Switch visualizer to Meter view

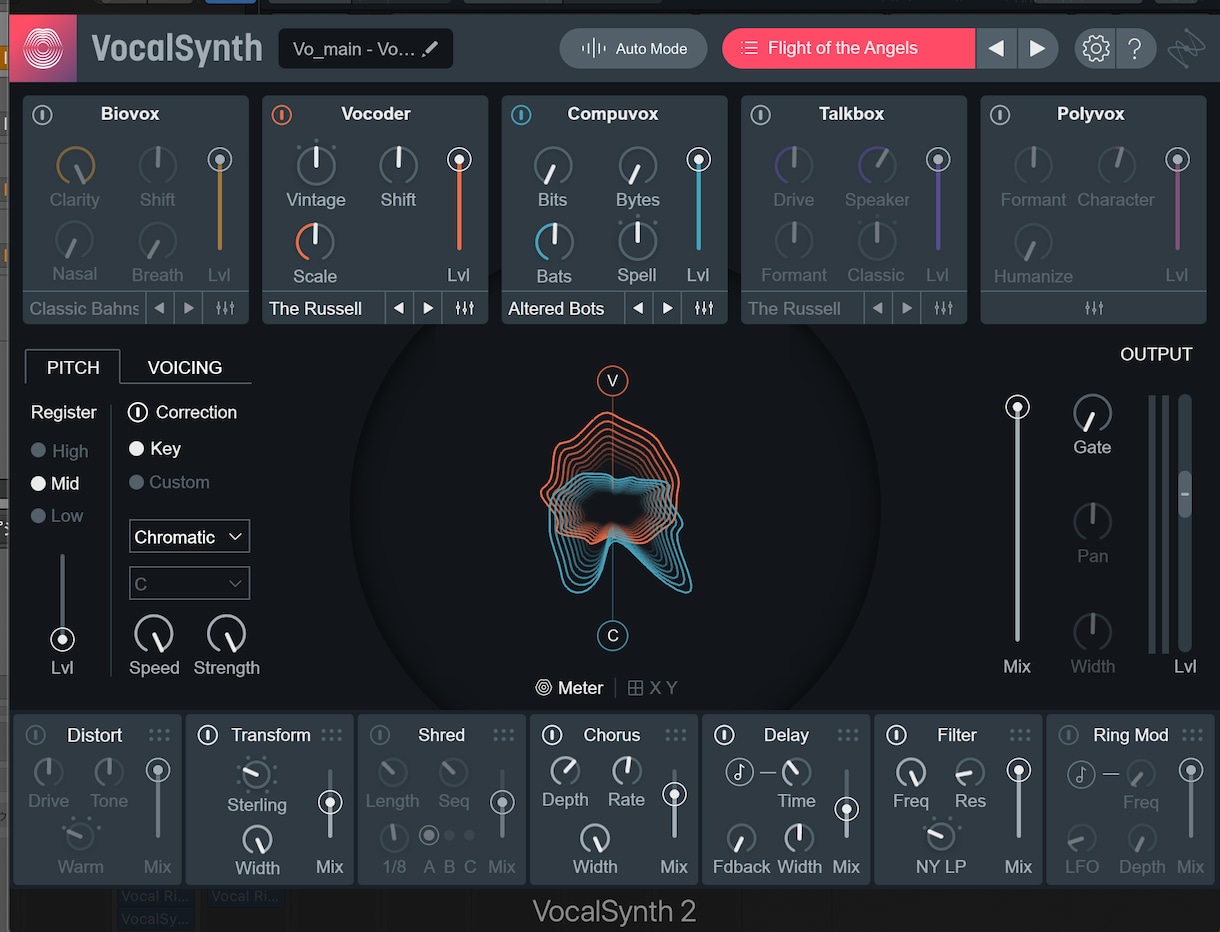point(569,688)
